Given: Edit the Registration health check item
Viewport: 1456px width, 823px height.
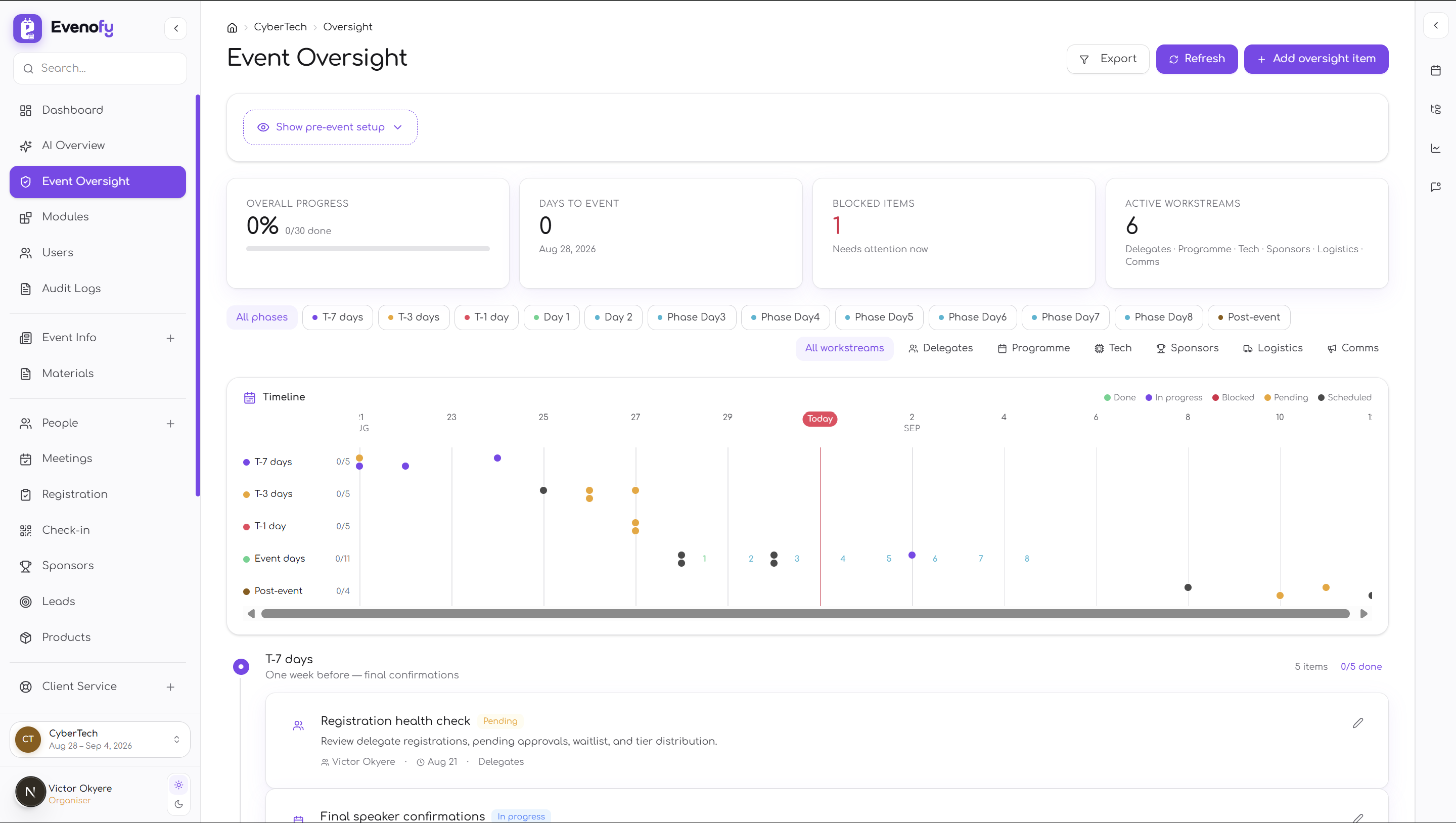Looking at the screenshot, I should [x=1357, y=723].
